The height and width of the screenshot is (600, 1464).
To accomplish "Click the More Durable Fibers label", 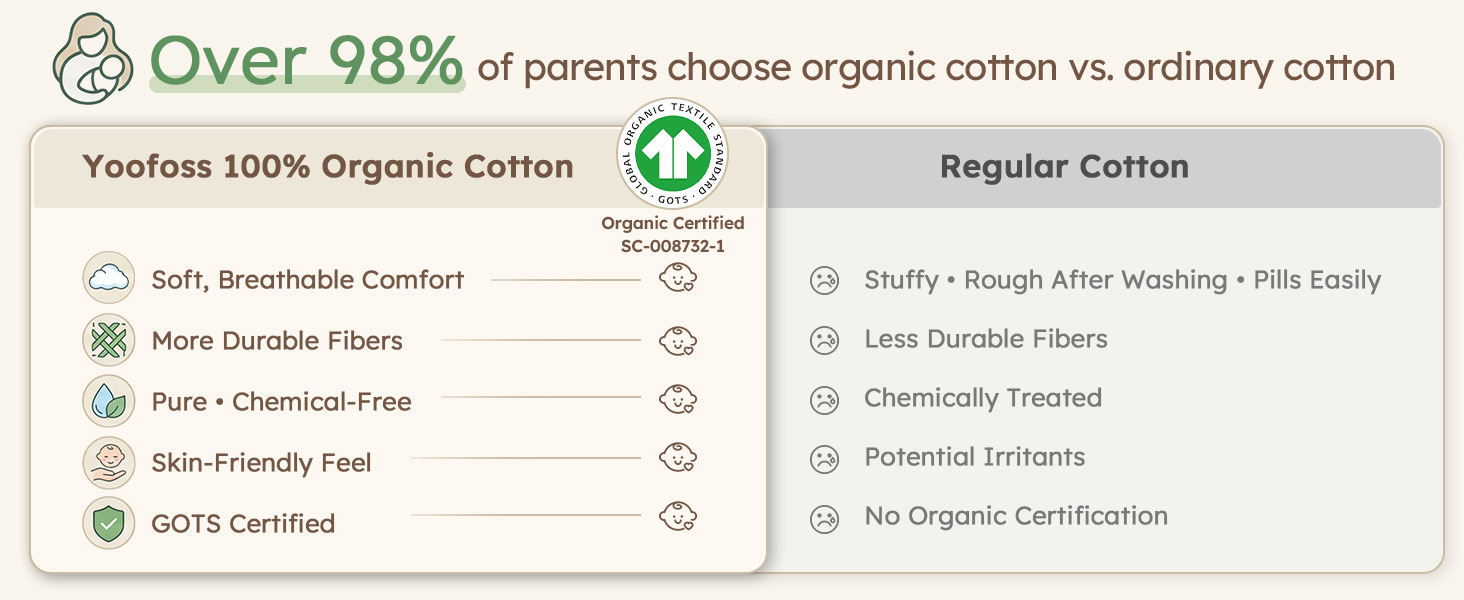I will (x=277, y=341).
